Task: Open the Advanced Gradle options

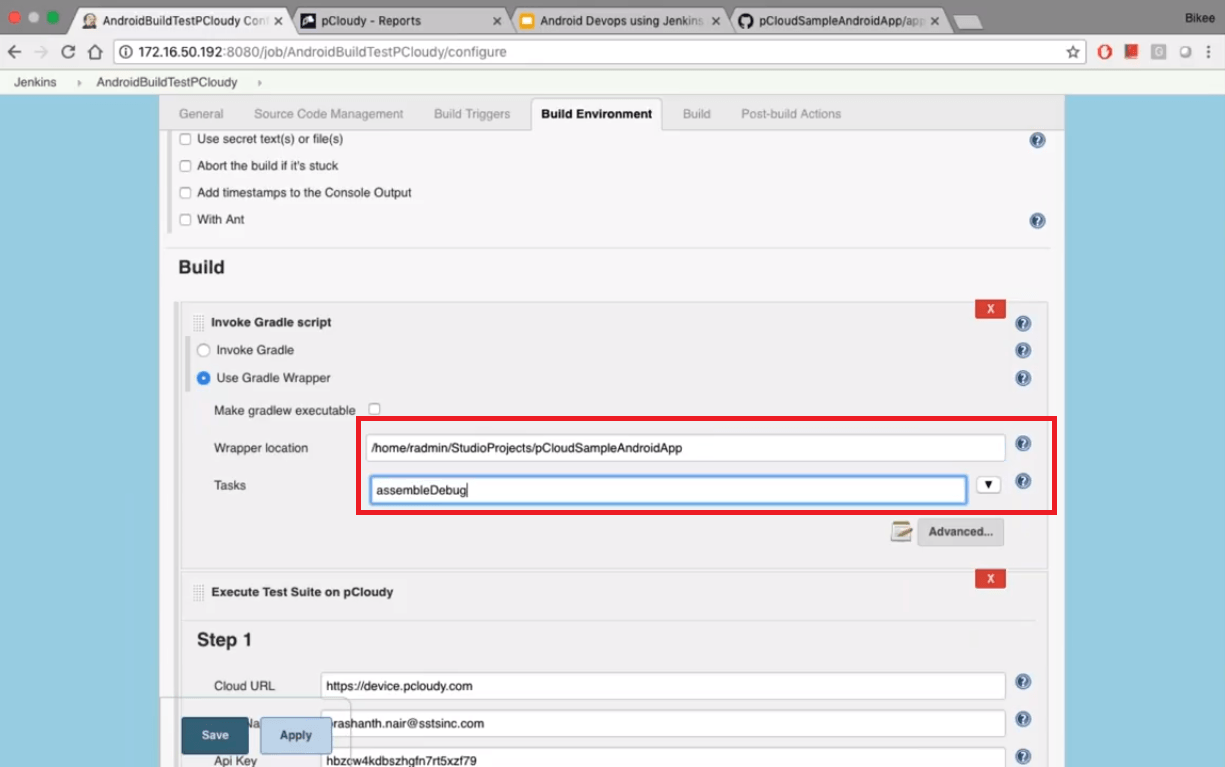Action: pyautogui.click(x=960, y=532)
